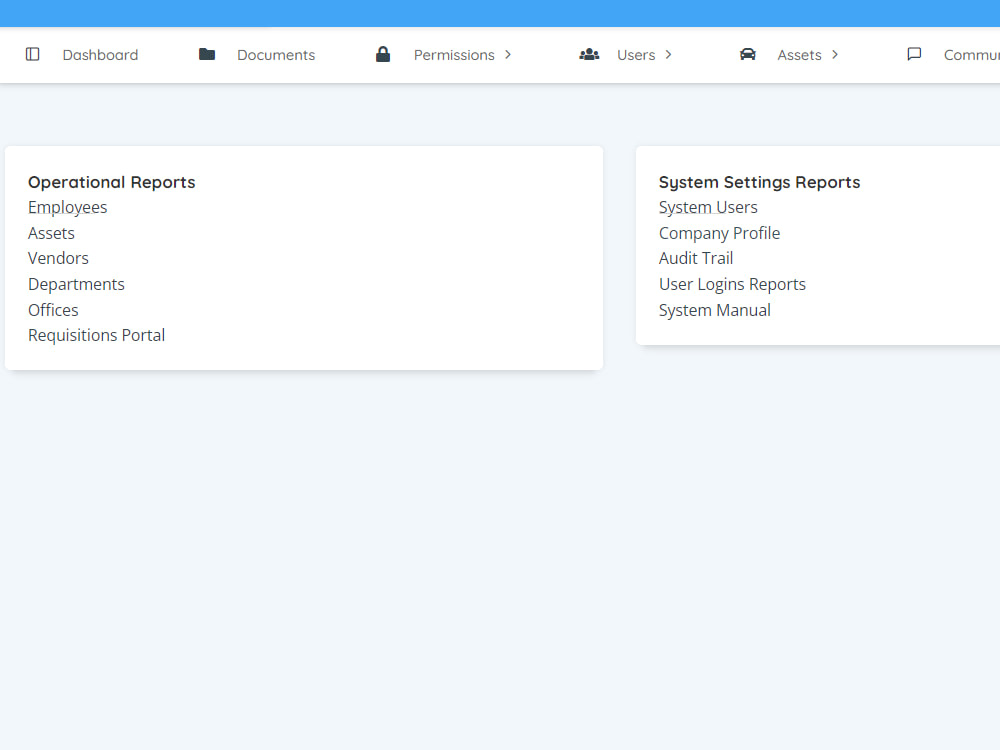The image size is (1000, 750).
Task: Open the Users menu label
Action: pyautogui.click(x=636, y=55)
